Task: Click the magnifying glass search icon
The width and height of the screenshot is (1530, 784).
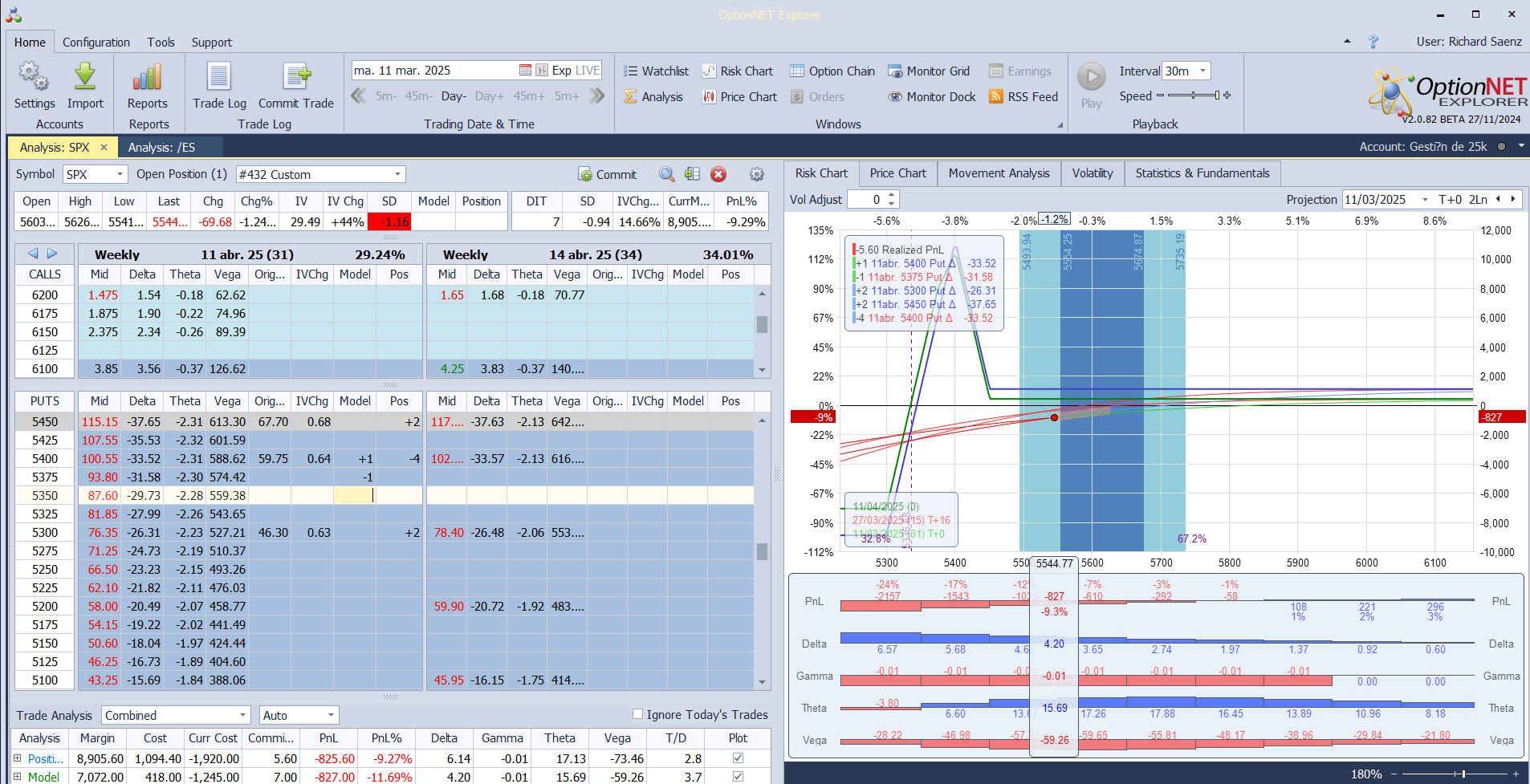Action: (x=667, y=174)
